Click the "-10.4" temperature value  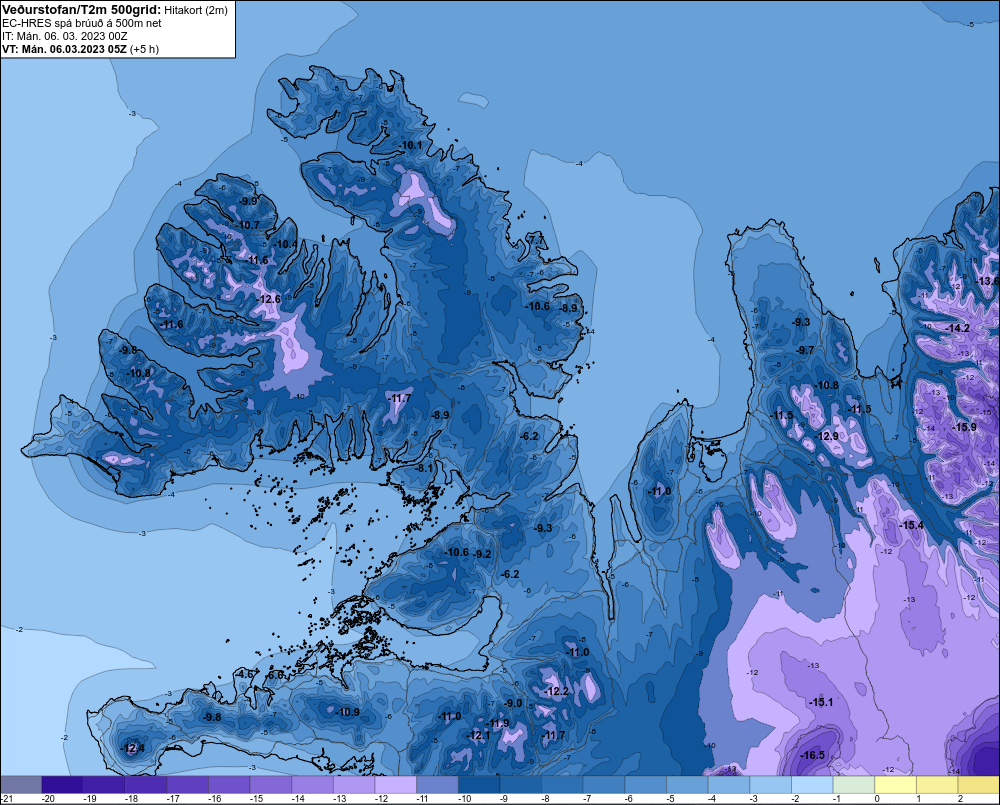point(285,244)
